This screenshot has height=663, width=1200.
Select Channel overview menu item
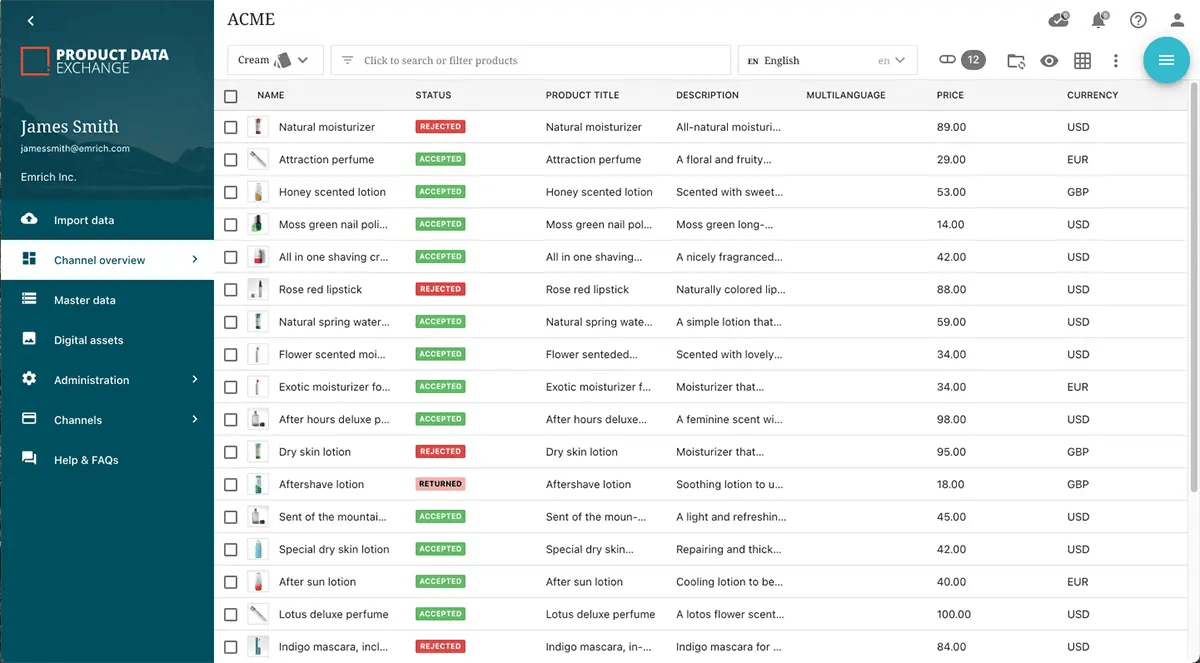[107, 260]
